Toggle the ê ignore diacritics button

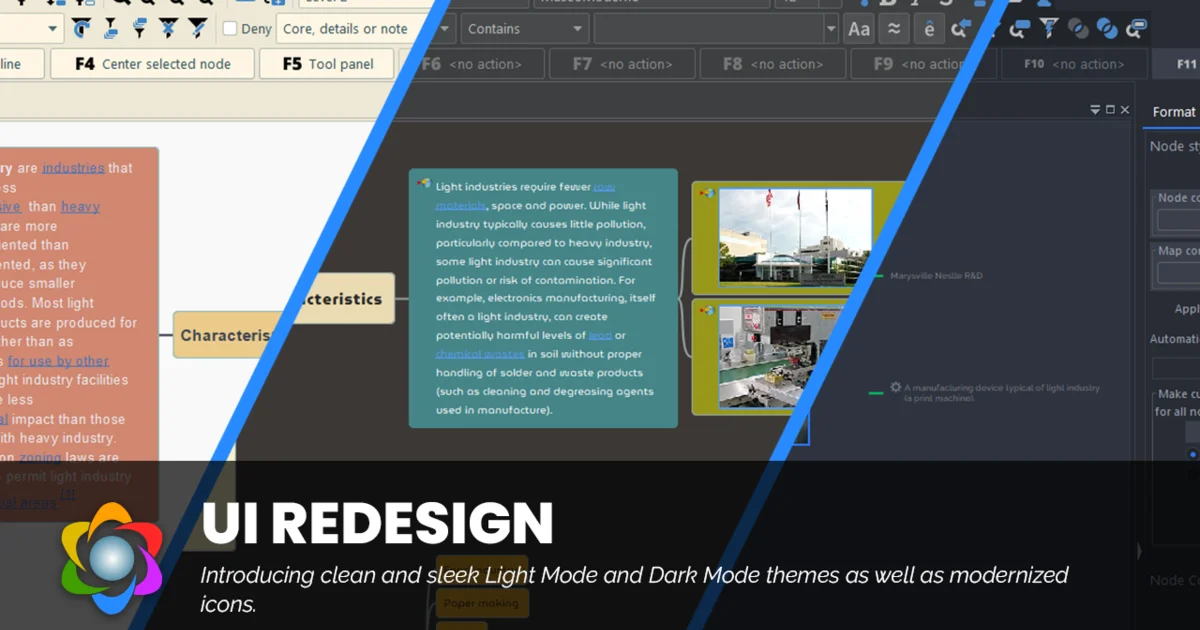(929, 29)
